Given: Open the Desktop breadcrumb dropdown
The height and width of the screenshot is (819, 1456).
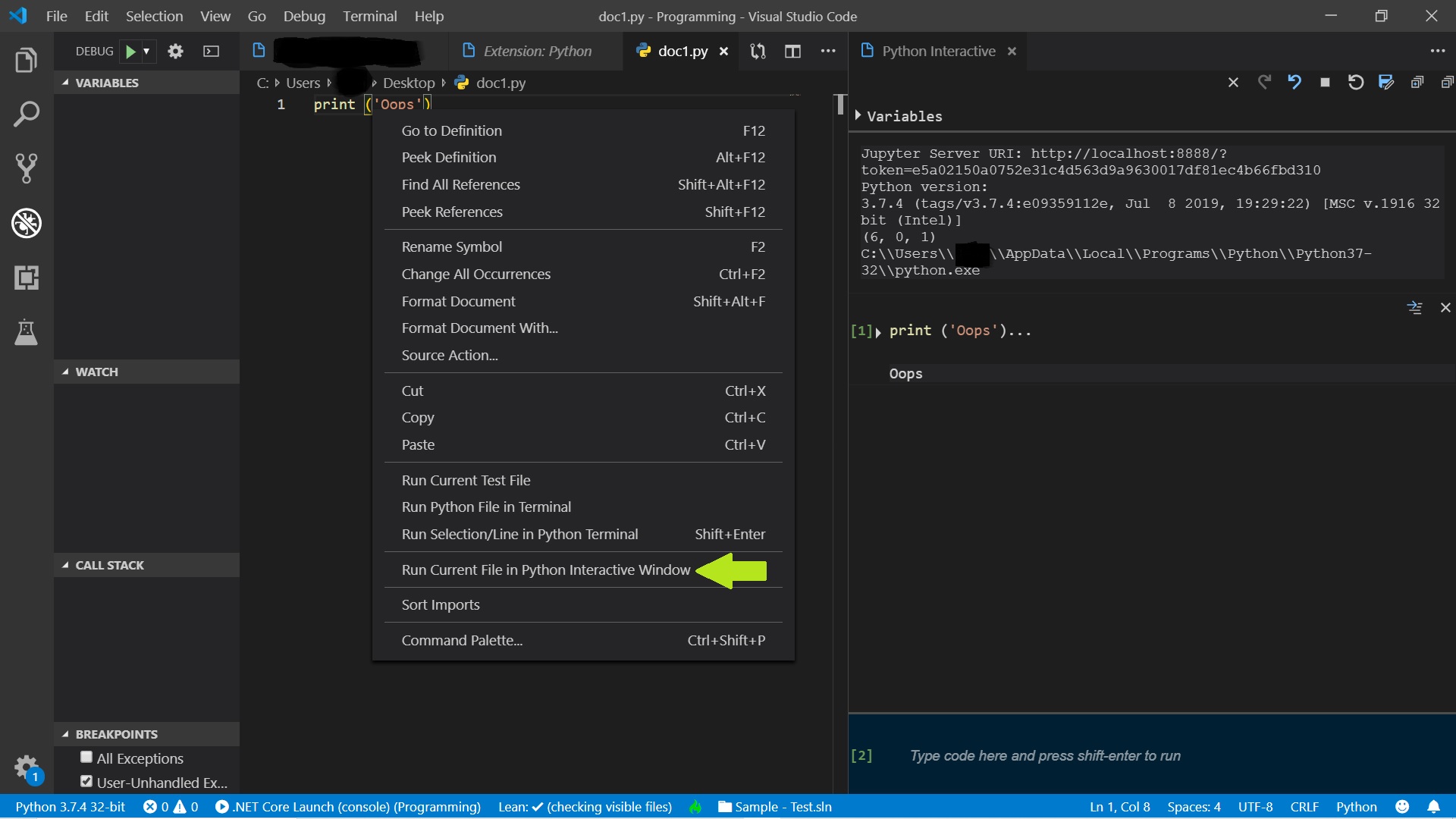Looking at the screenshot, I should point(409,83).
